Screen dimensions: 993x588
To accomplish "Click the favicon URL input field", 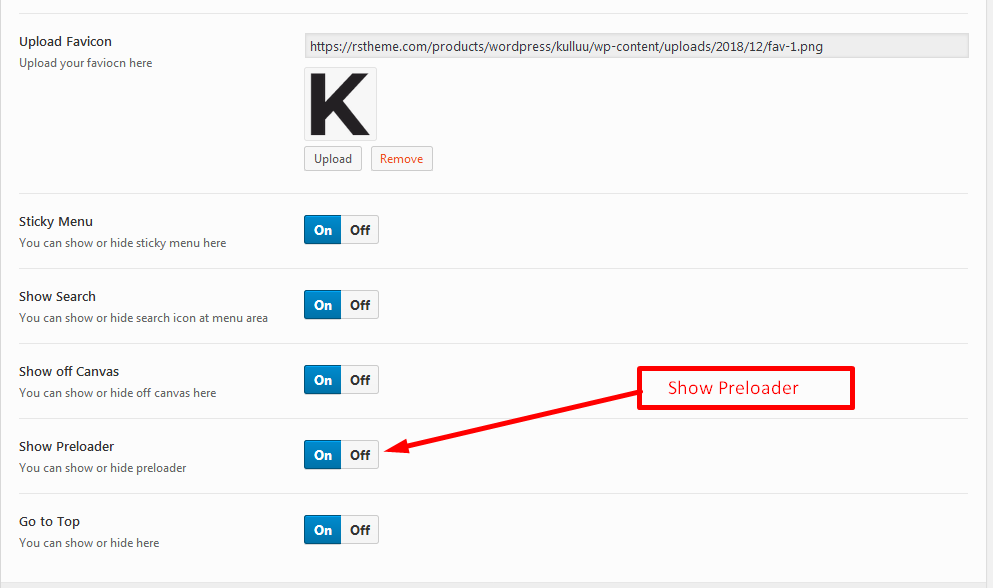I will (x=636, y=46).
